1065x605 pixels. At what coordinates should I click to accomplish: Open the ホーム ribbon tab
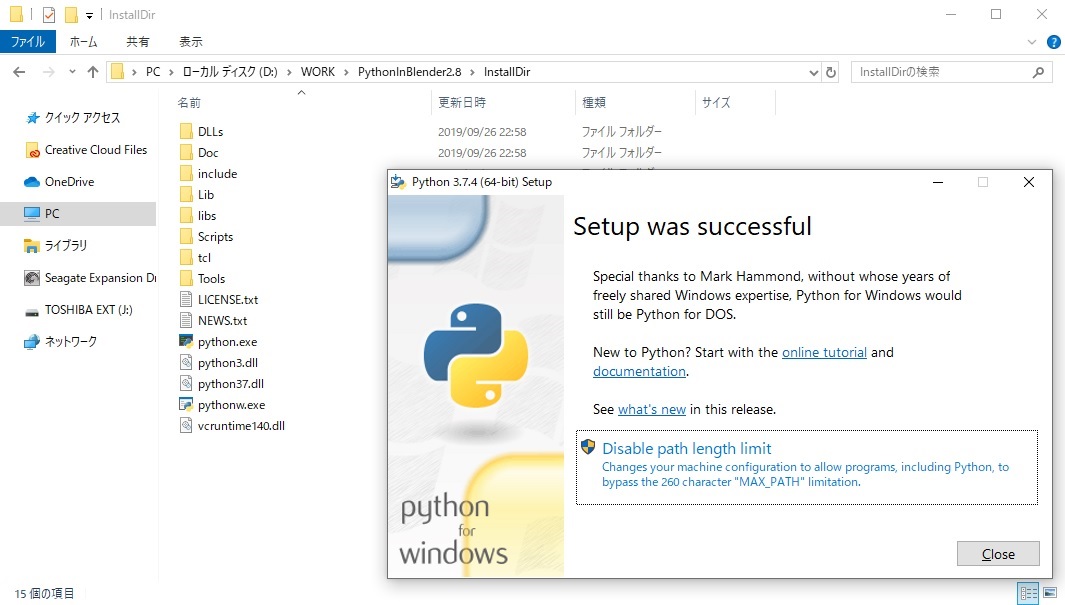[x=84, y=42]
